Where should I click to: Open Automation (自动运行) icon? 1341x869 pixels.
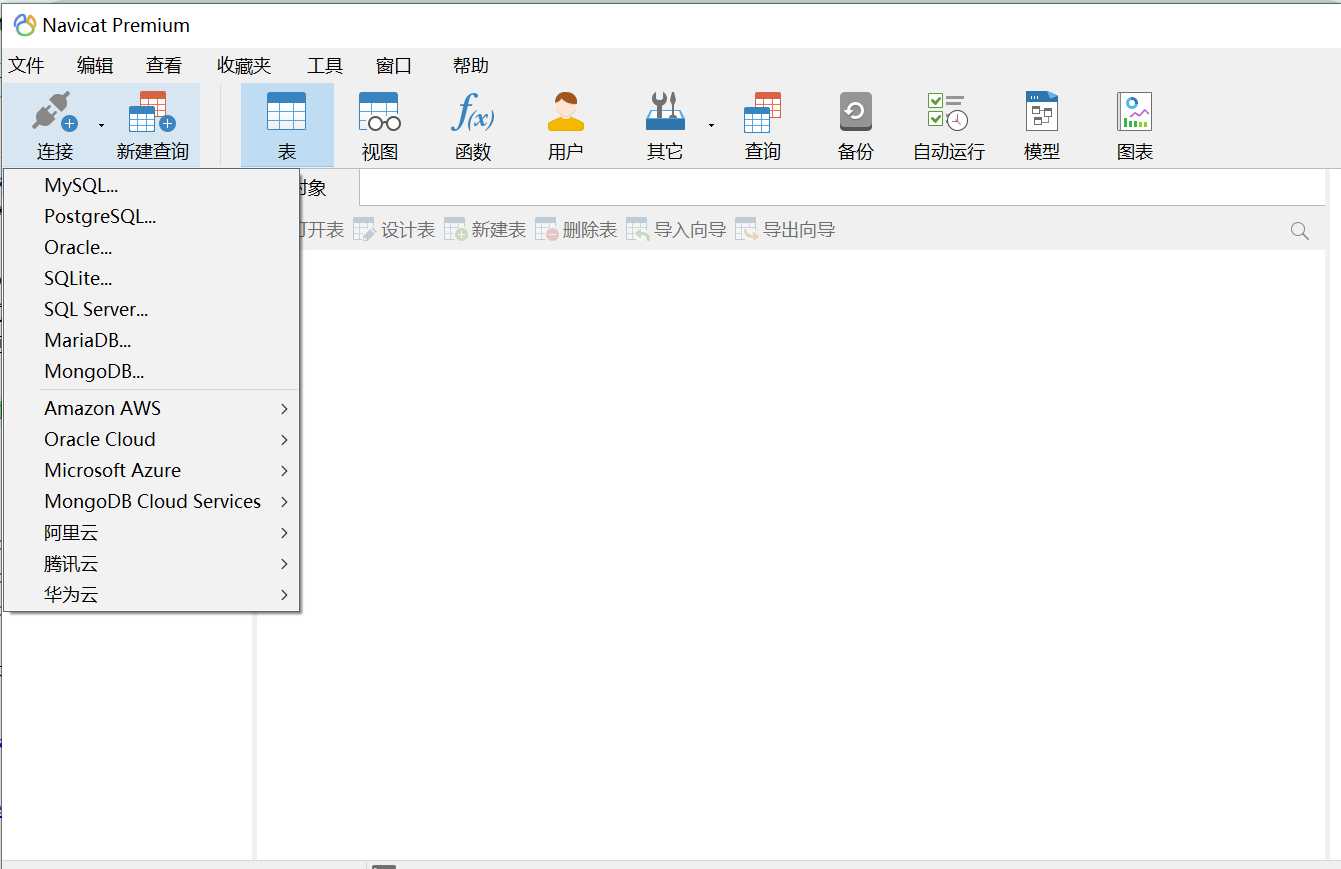click(x=948, y=111)
